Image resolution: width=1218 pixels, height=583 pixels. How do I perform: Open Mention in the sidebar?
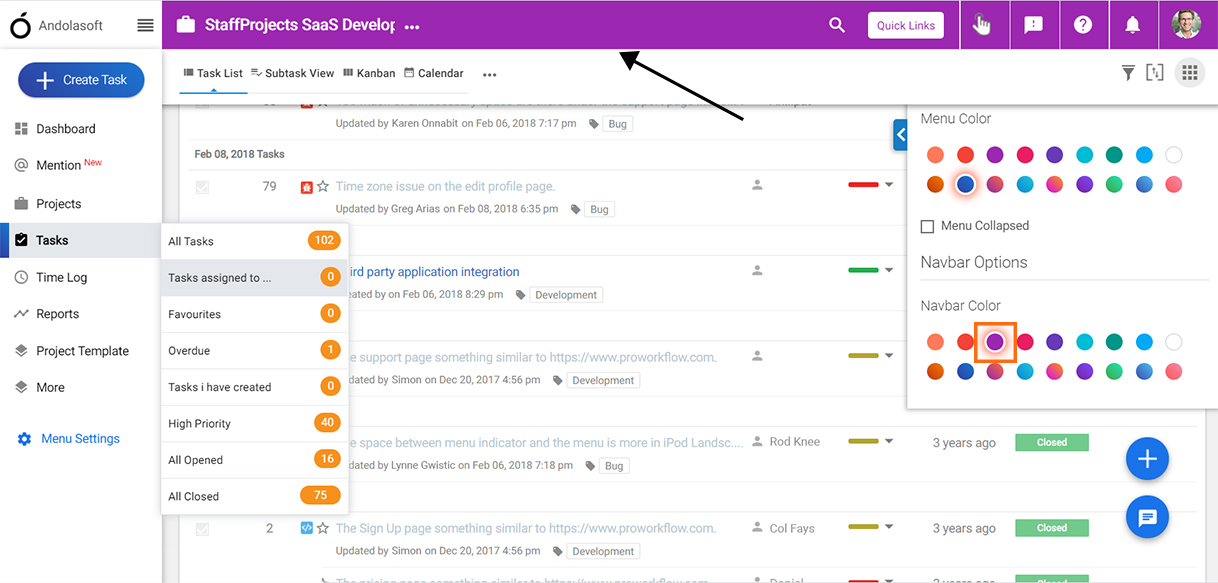pyautogui.click(x=58, y=165)
